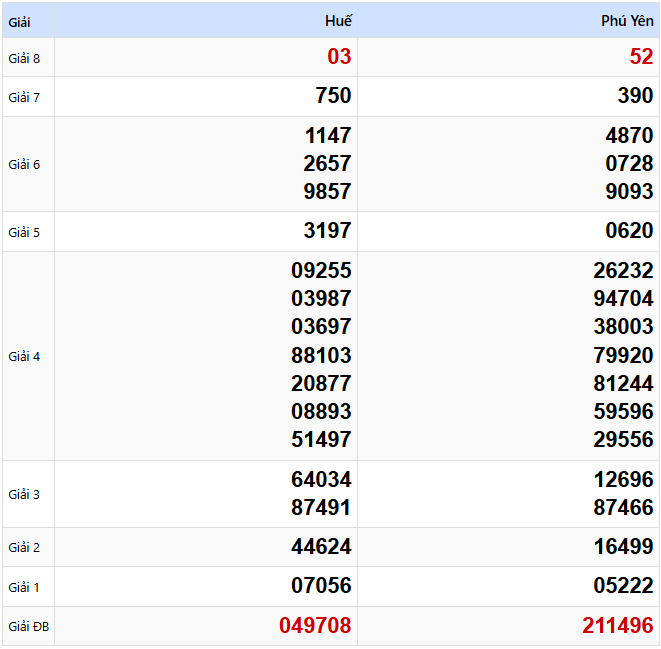The image size is (661, 649).
Task: Select Giải 2 result 16499
Action: point(623,547)
